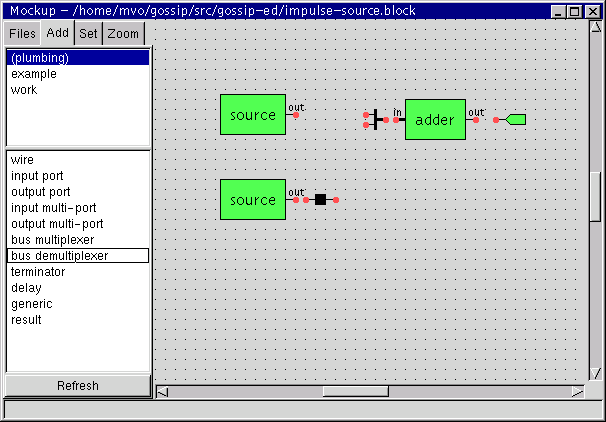Select delay list item
Viewport: 606px width, 422px height.
point(78,288)
